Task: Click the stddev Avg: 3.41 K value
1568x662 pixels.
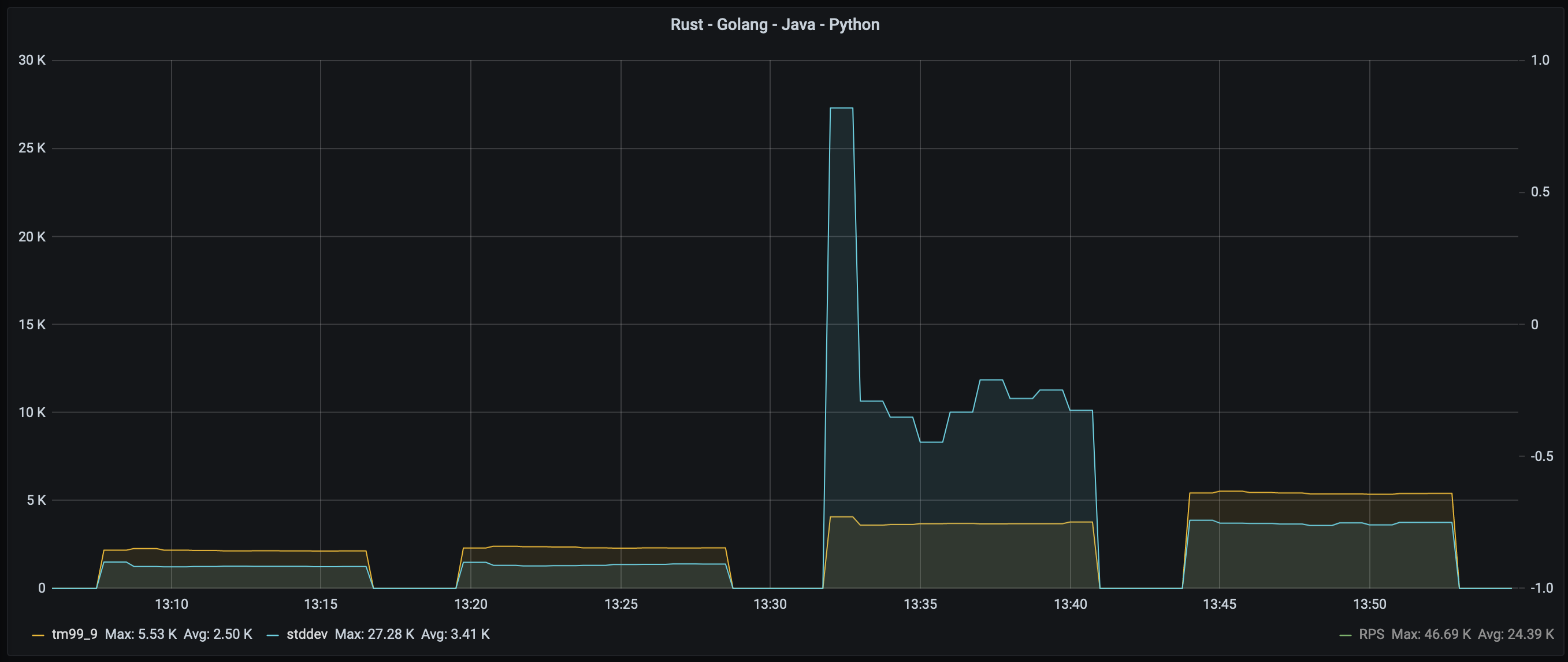Action: point(455,634)
